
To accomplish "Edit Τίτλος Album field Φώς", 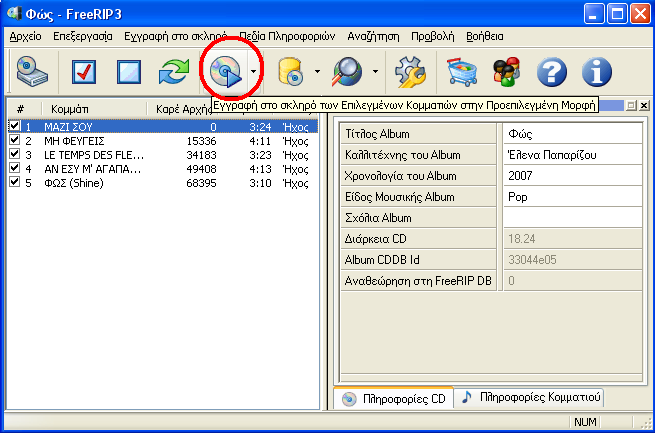I will [x=573, y=134].
